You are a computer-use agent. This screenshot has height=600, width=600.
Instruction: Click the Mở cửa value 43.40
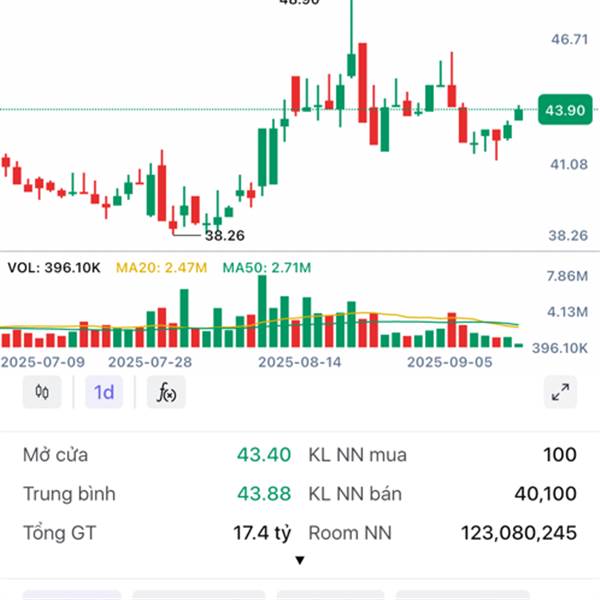coord(264,455)
